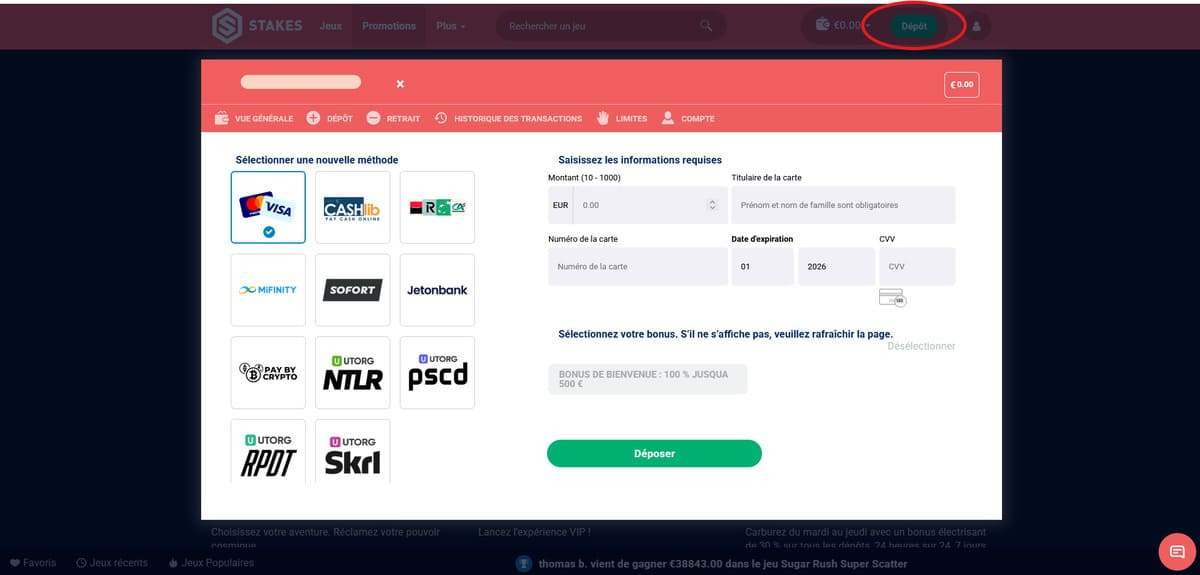Click the Stakes logo in header
The height and width of the screenshot is (575, 1200).
(257, 26)
